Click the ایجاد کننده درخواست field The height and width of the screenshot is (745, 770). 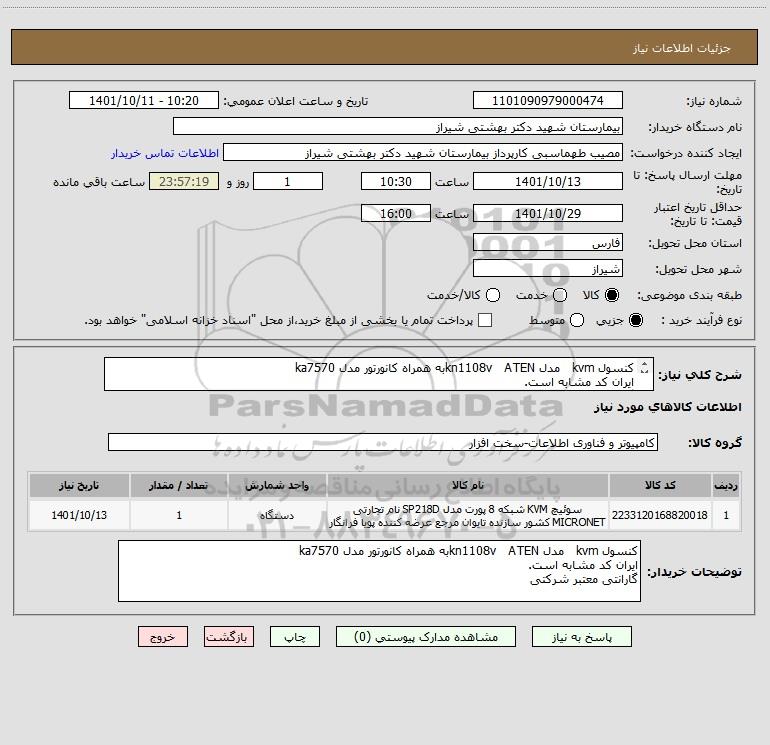(423, 153)
